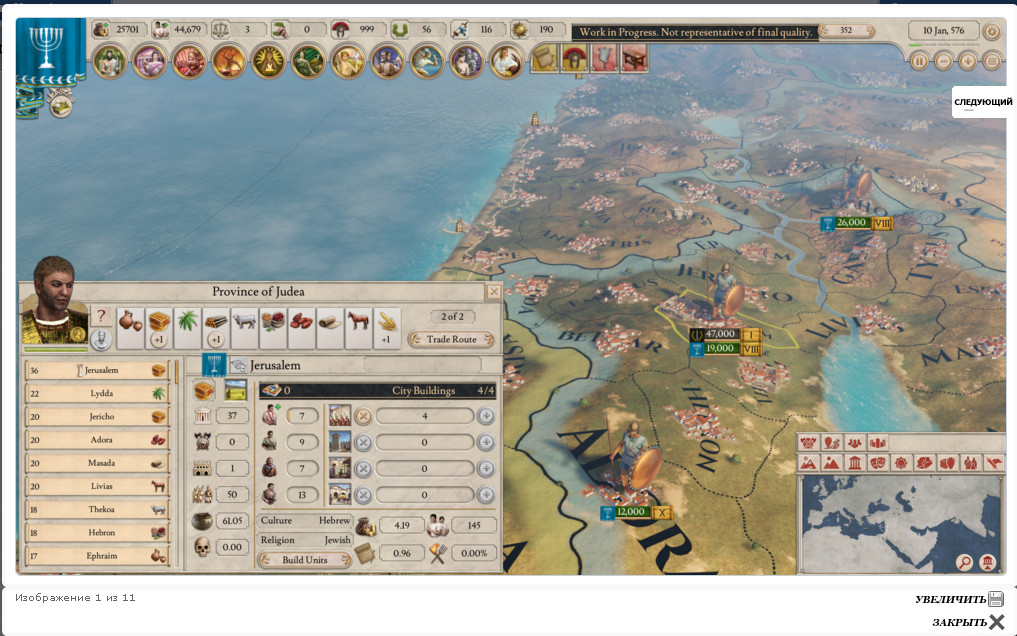The width and height of the screenshot is (1017, 636).
Task: Open the hamburger menu button beside speed controls
Action: tap(992, 62)
